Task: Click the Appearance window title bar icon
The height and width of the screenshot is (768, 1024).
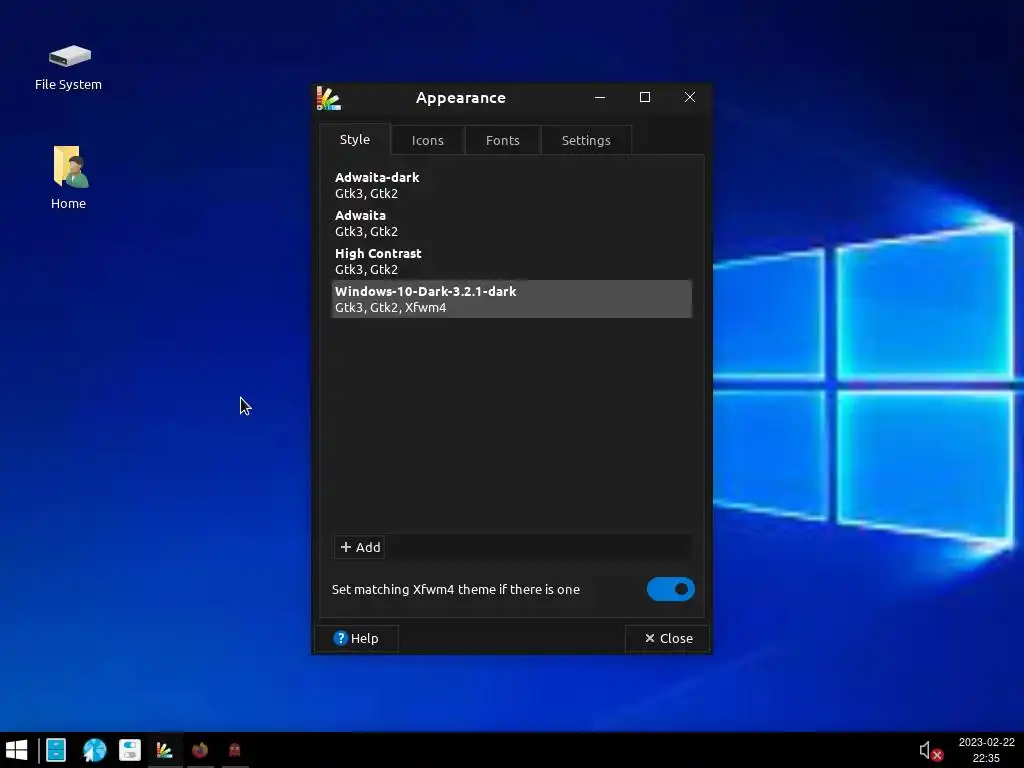Action: 328,98
